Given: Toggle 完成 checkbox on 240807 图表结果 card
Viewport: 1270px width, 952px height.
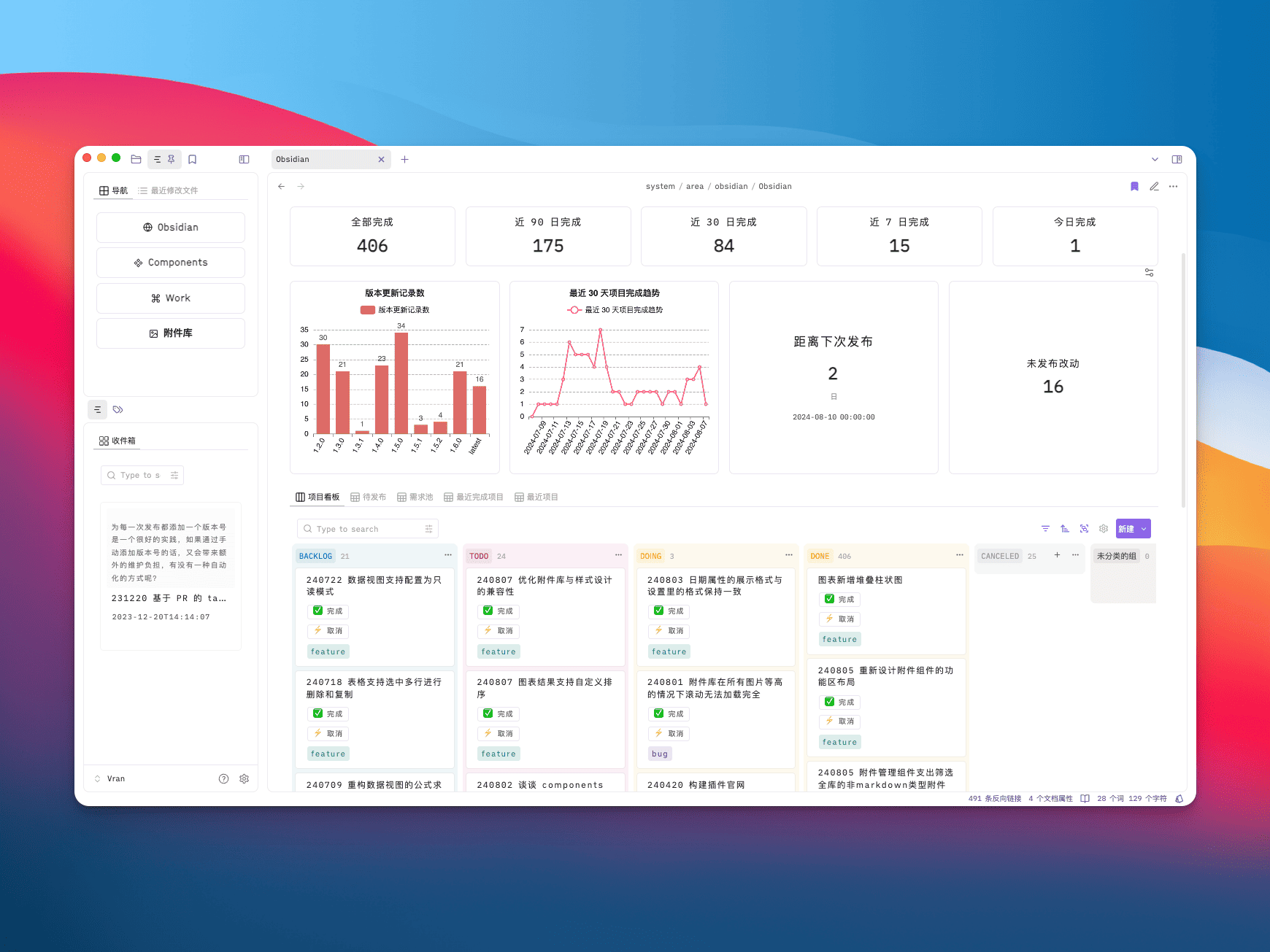Looking at the screenshot, I should click(488, 713).
